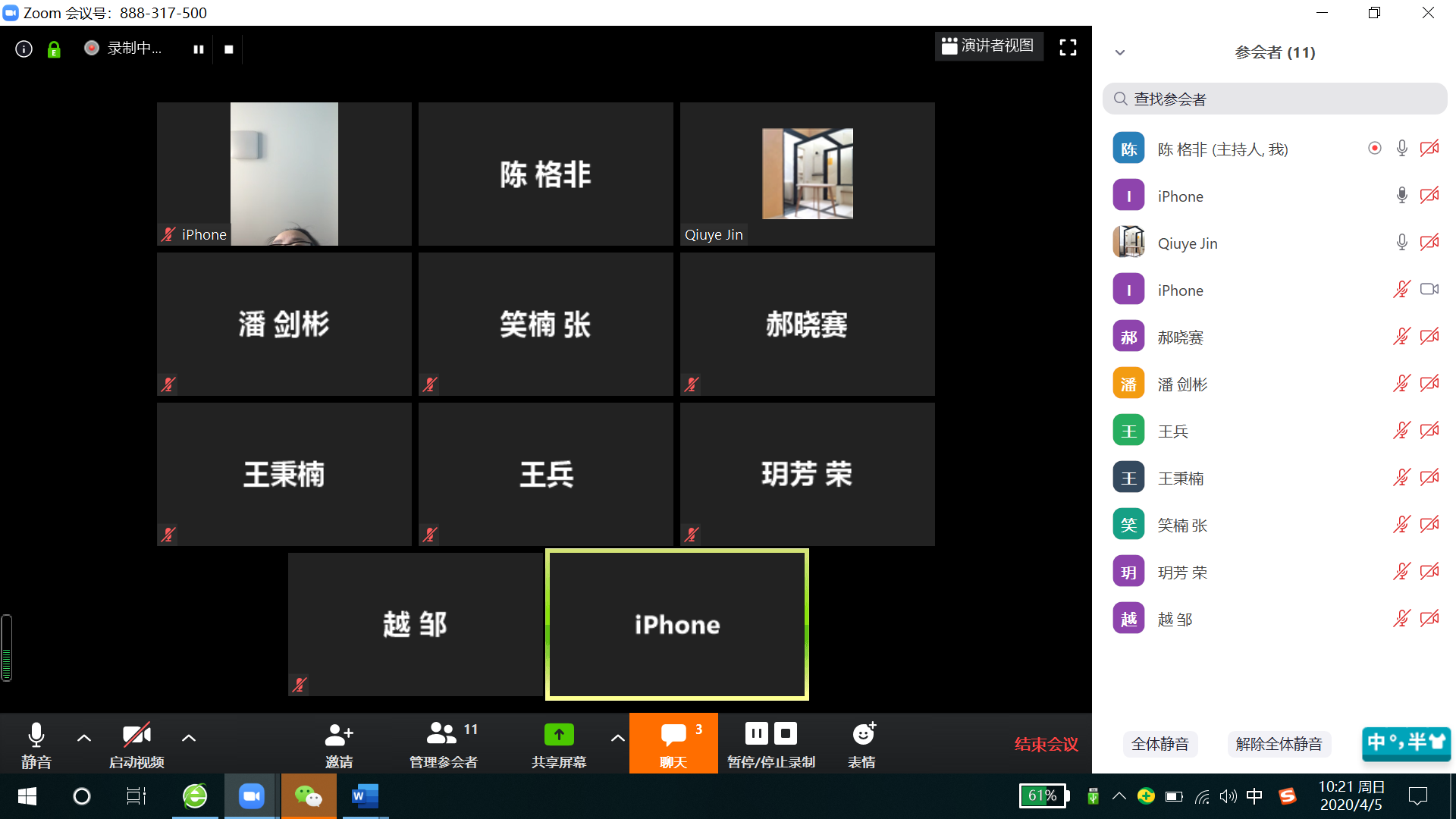Stop recording from top bar
Image resolution: width=1456 pixels, height=819 pixels.
[229, 49]
